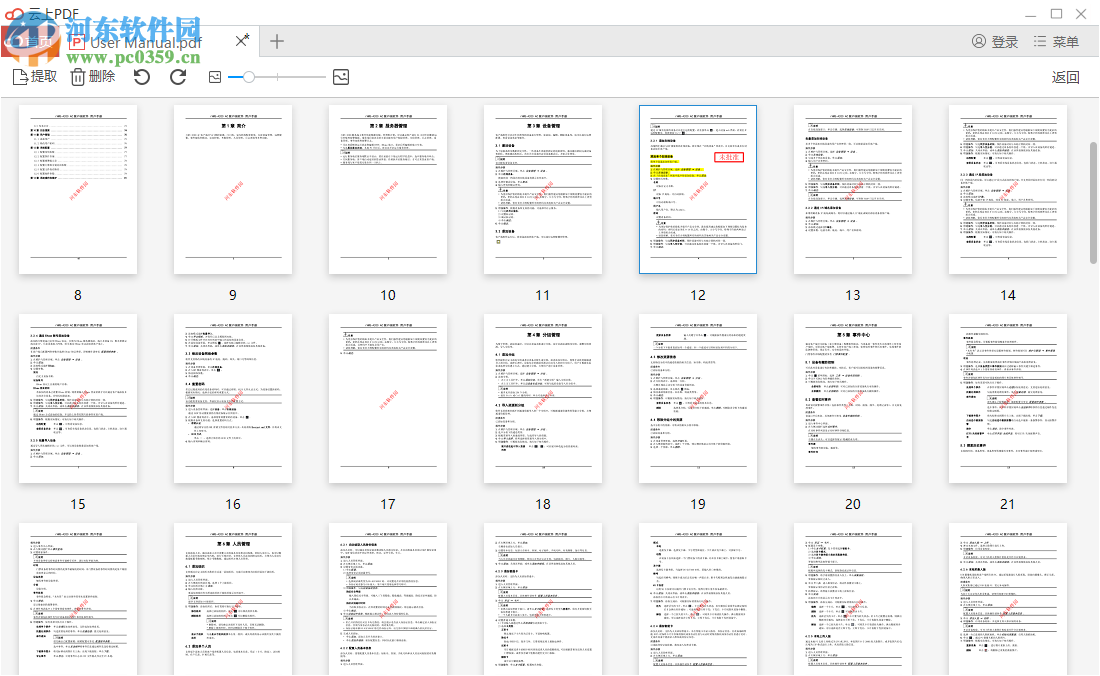Click the page number label 20

click(x=853, y=504)
